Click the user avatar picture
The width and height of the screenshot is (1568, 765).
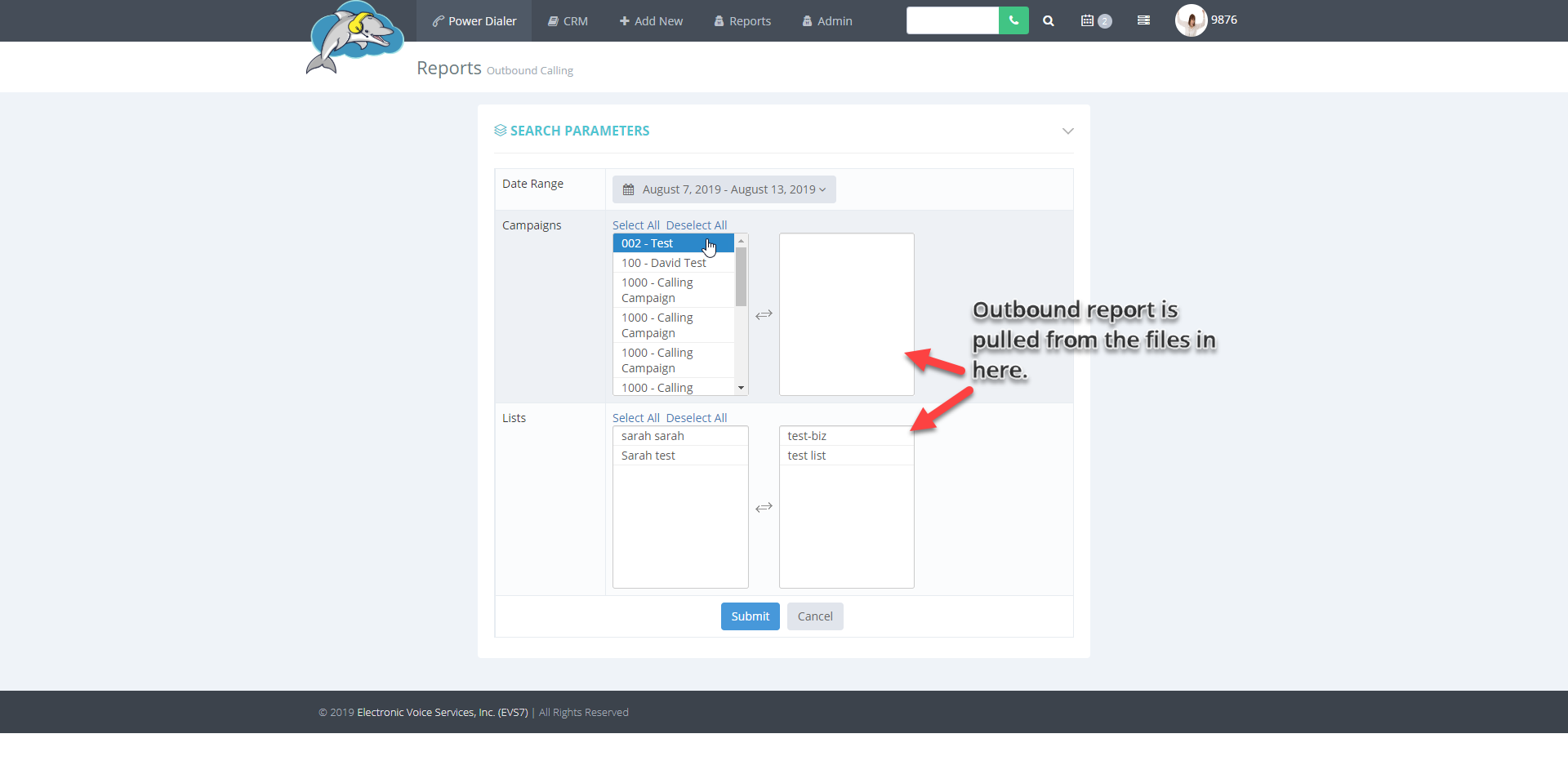pos(1191,20)
